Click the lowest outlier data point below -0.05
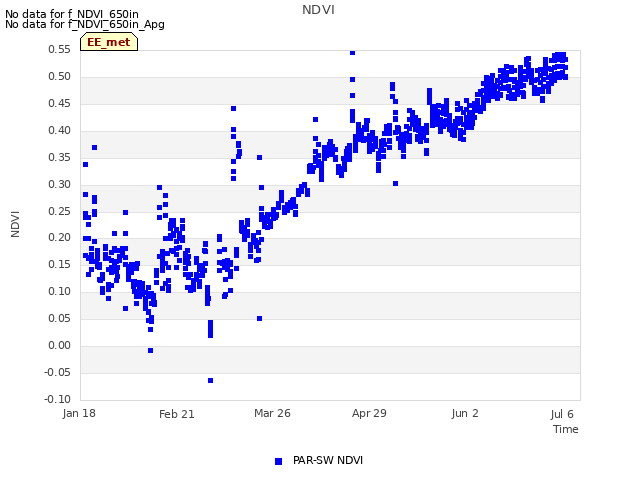This screenshot has width=640, height=480. 210,380
